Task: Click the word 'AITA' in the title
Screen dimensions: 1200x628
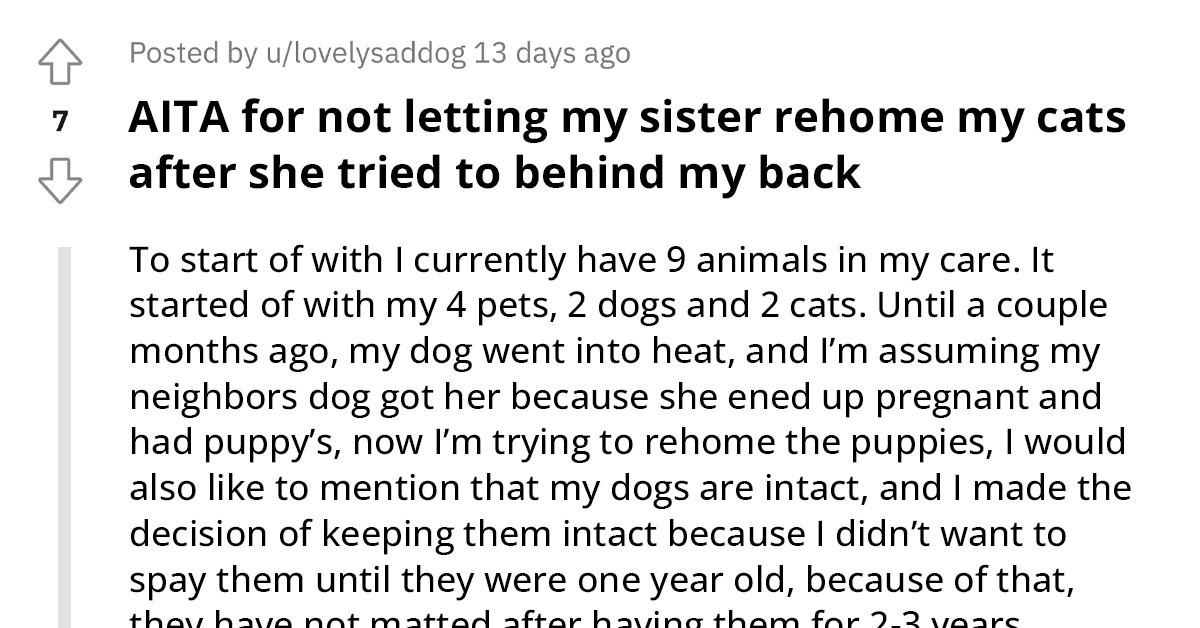Action: [x=180, y=116]
